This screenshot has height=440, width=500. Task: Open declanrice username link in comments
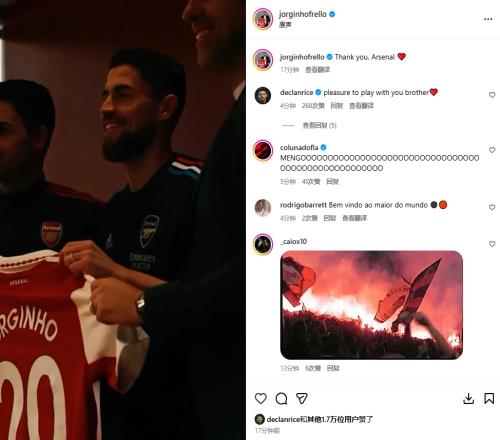pyautogui.click(x=296, y=92)
